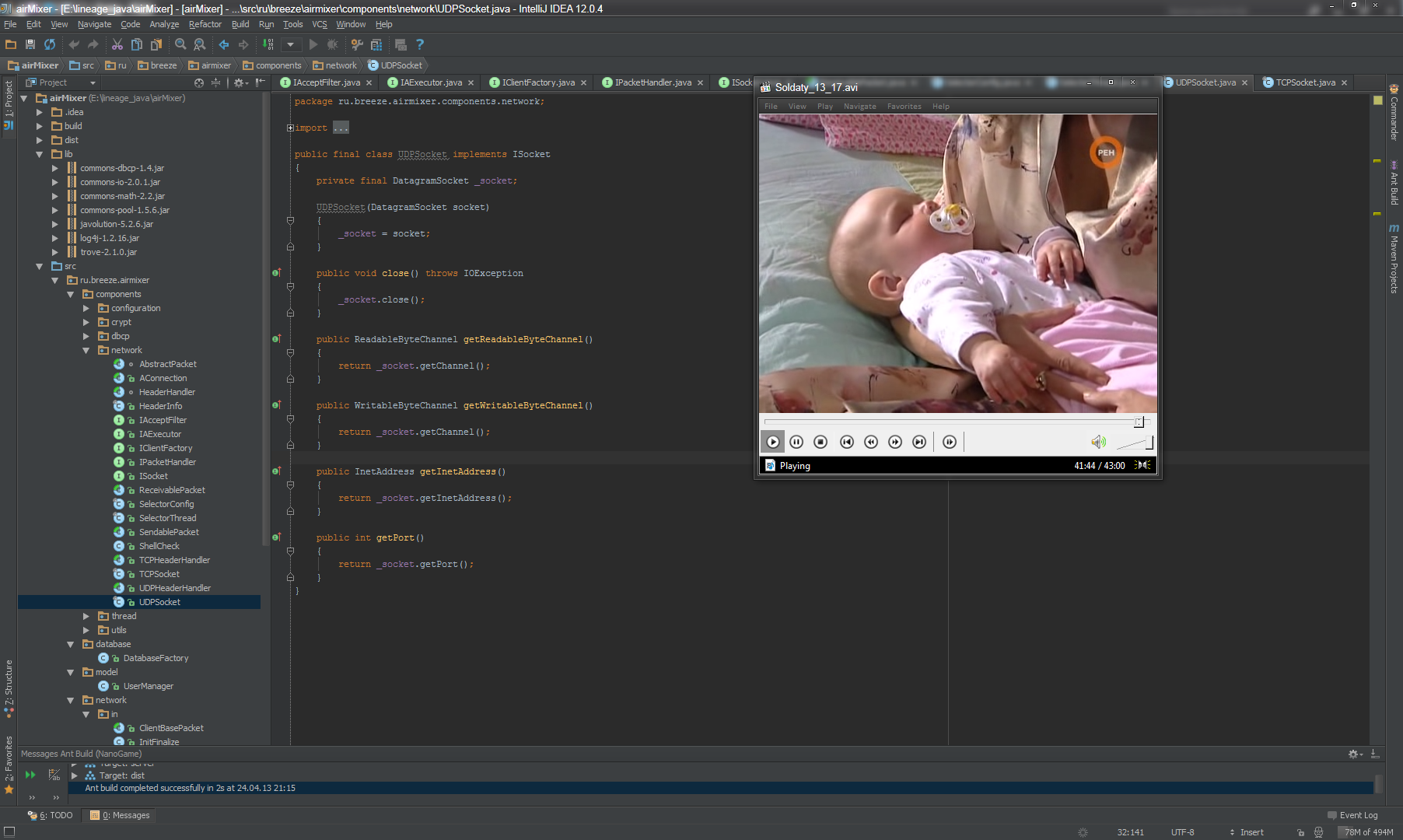Image resolution: width=1403 pixels, height=840 pixels.
Task: Click the Save All disk icon
Action: tap(30, 44)
